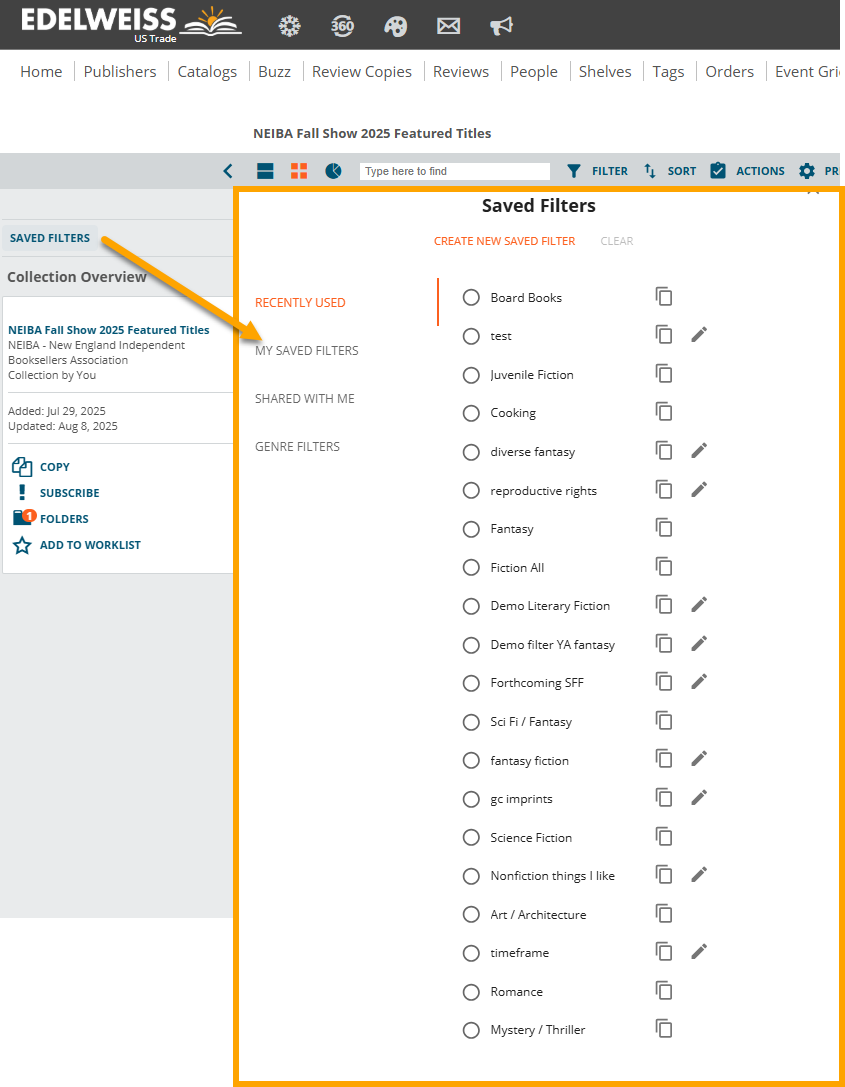Open Review Copies in navigation
The height and width of the screenshot is (1087, 845).
pos(362,71)
